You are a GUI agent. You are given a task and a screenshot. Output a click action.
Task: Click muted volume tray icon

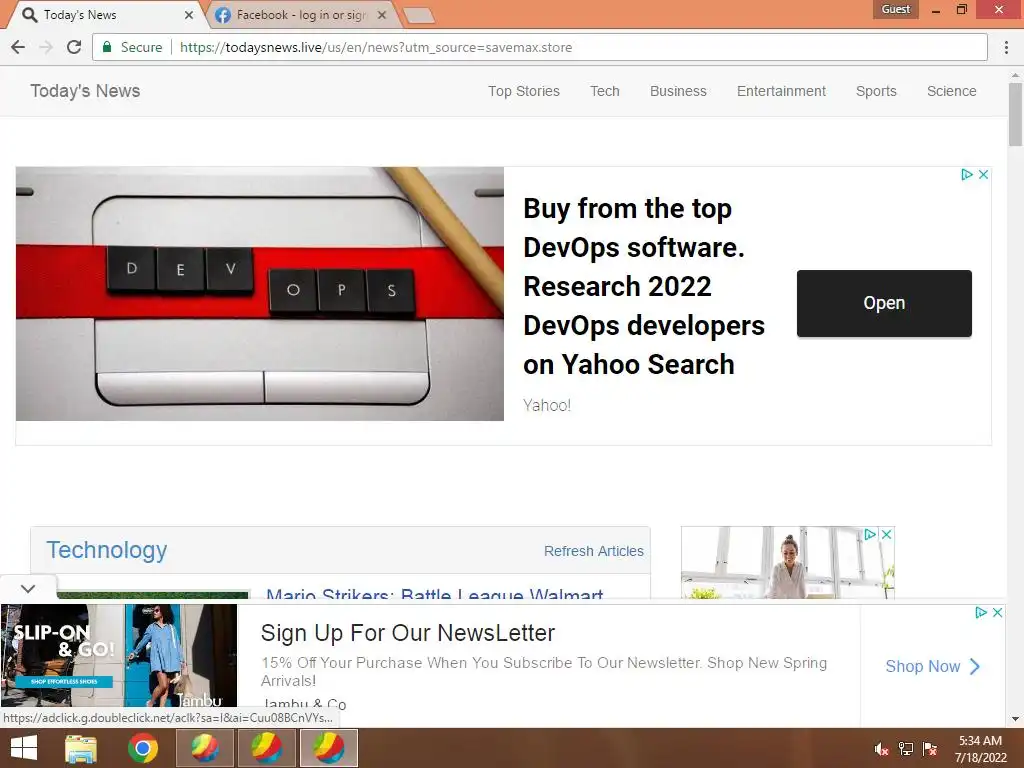[x=882, y=749]
